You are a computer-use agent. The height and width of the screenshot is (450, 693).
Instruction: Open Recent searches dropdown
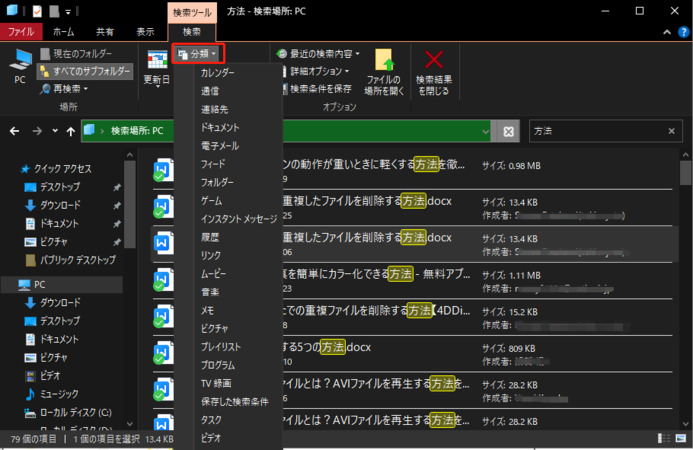tap(318, 54)
